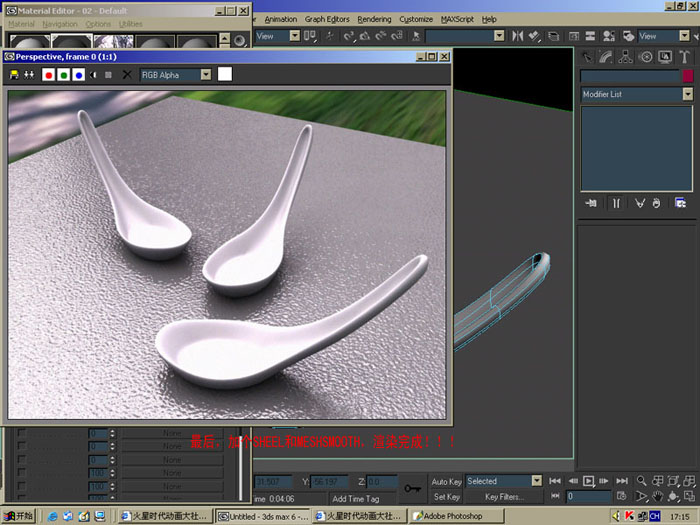Toggle monochrome display in the render window

pos(108,75)
